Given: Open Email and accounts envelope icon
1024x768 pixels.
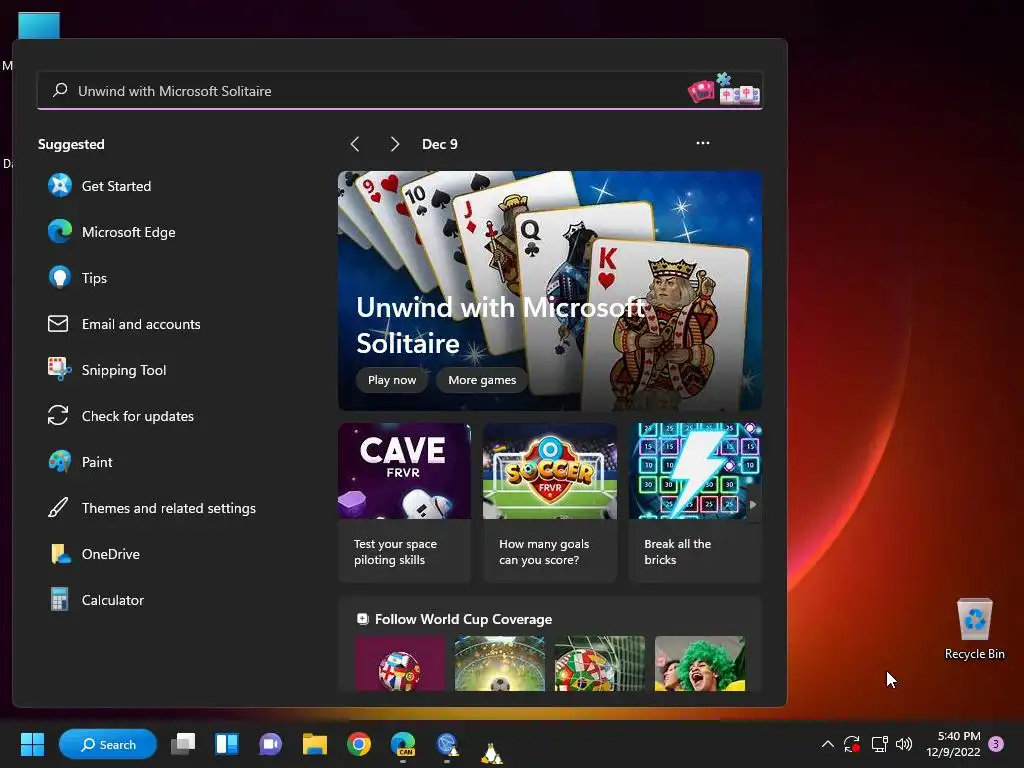Looking at the screenshot, I should (x=58, y=323).
